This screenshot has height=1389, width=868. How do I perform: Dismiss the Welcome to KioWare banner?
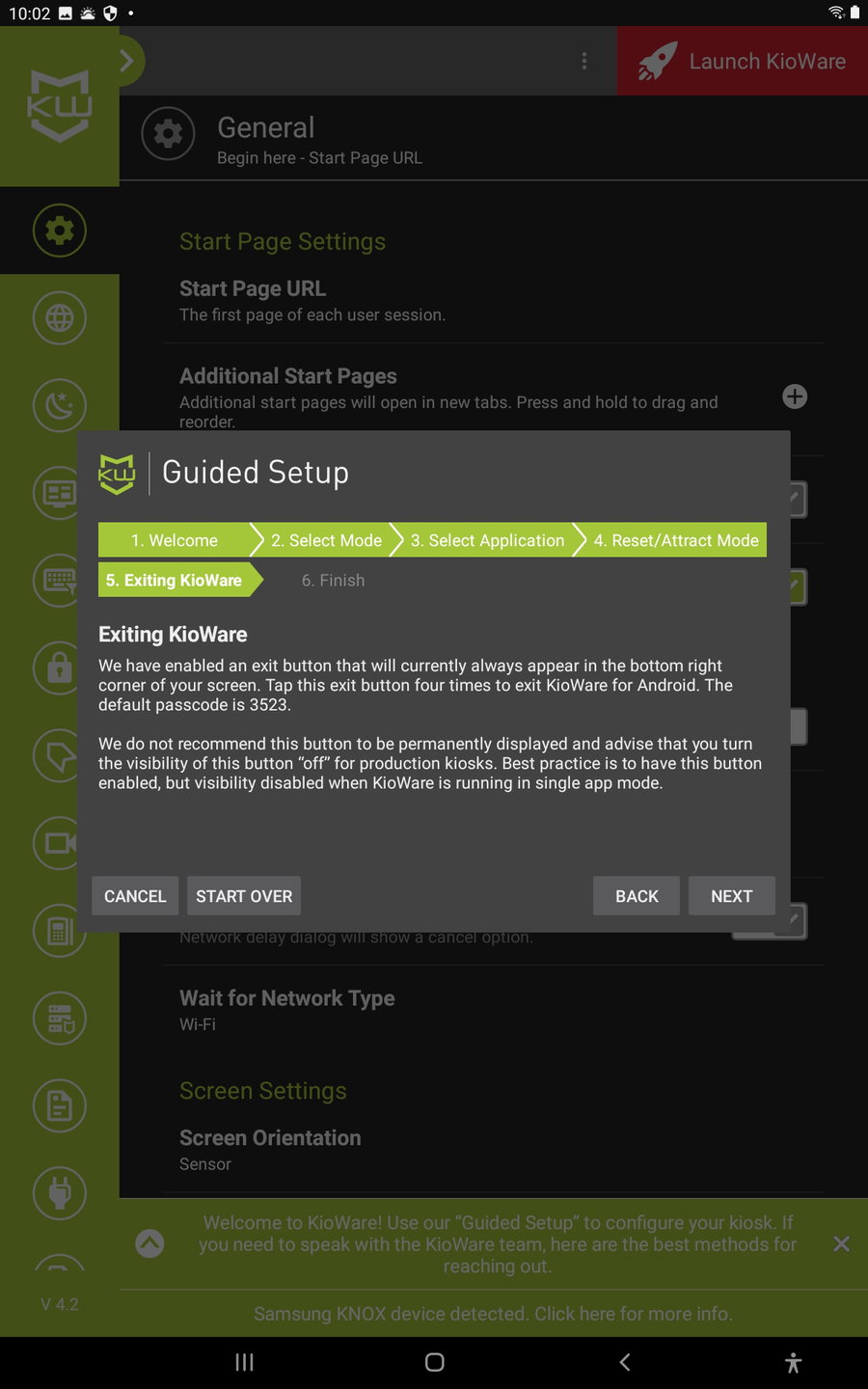tap(841, 1244)
